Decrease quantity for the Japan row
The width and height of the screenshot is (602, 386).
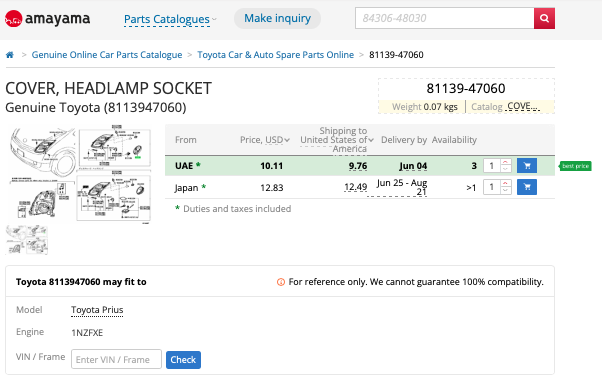coord(506,191)
